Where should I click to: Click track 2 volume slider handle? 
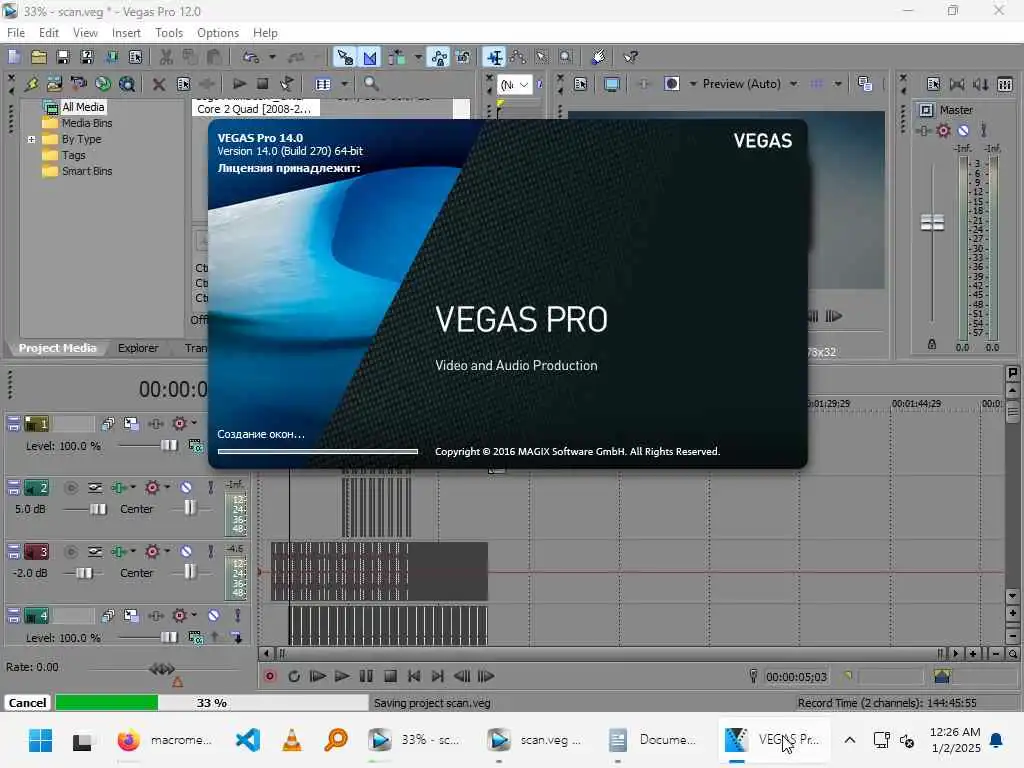[x=98, y=509]
